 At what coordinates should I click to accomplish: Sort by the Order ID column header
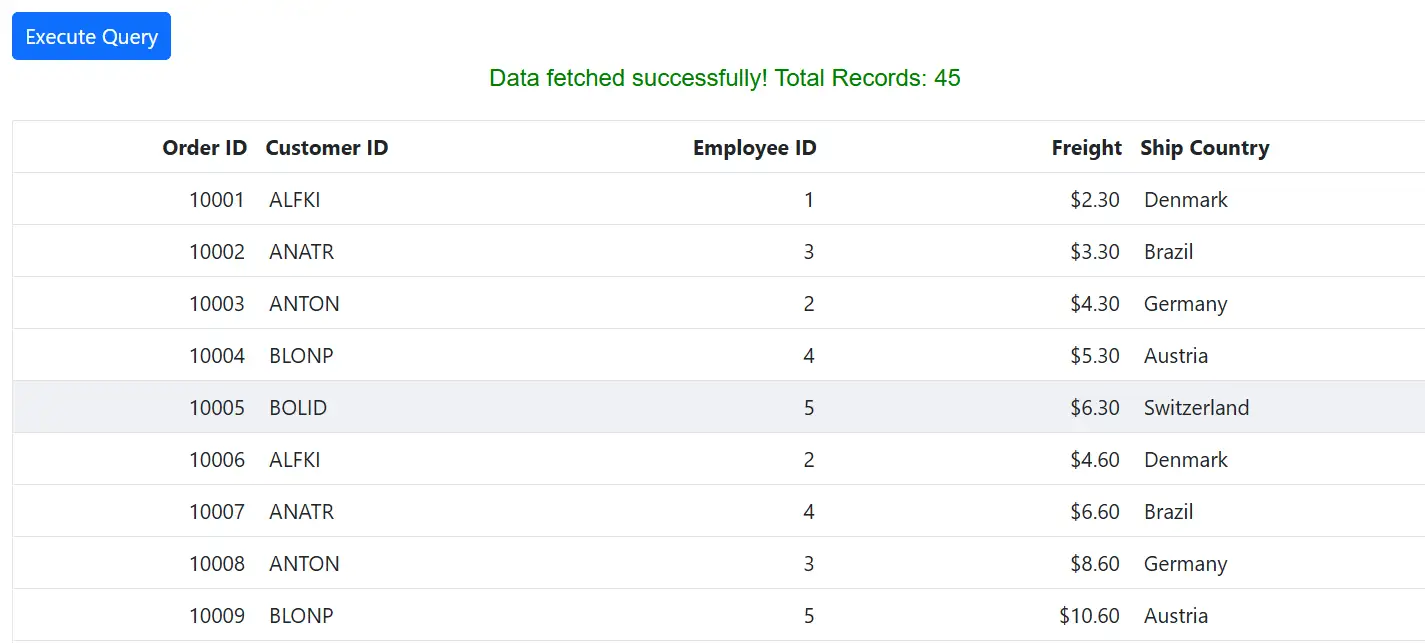coord(205,148)
